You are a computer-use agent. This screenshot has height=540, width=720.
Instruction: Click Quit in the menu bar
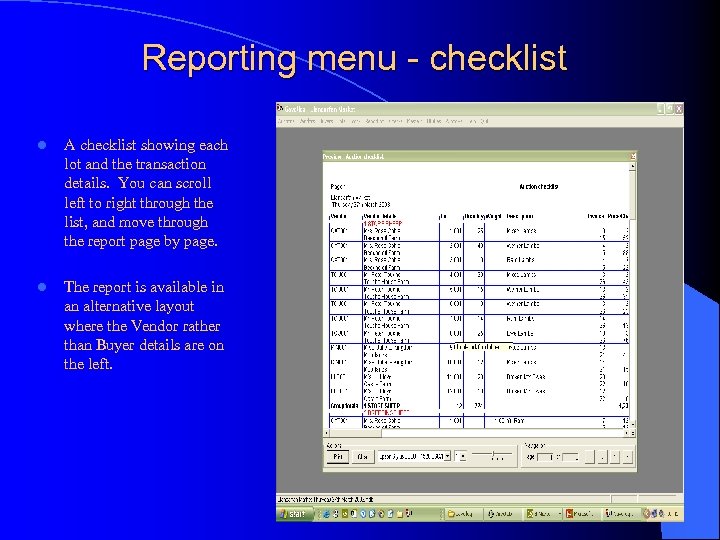pos(484,121)
